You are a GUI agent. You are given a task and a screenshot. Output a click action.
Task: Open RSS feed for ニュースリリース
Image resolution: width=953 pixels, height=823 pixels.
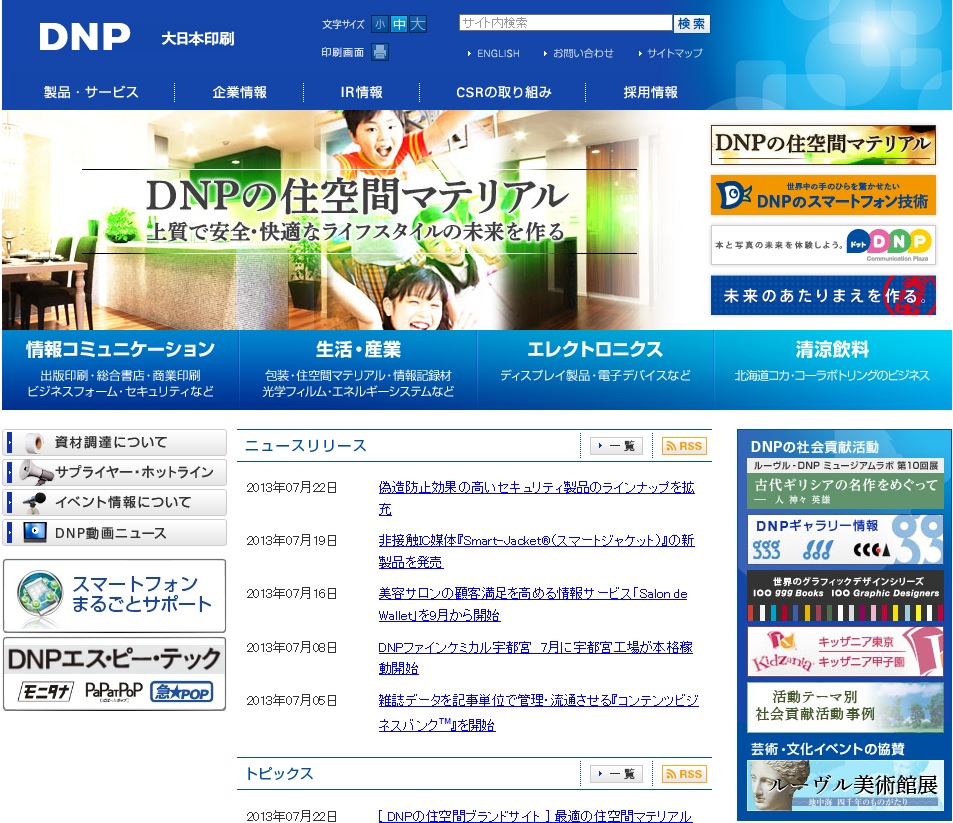(684, 446)
